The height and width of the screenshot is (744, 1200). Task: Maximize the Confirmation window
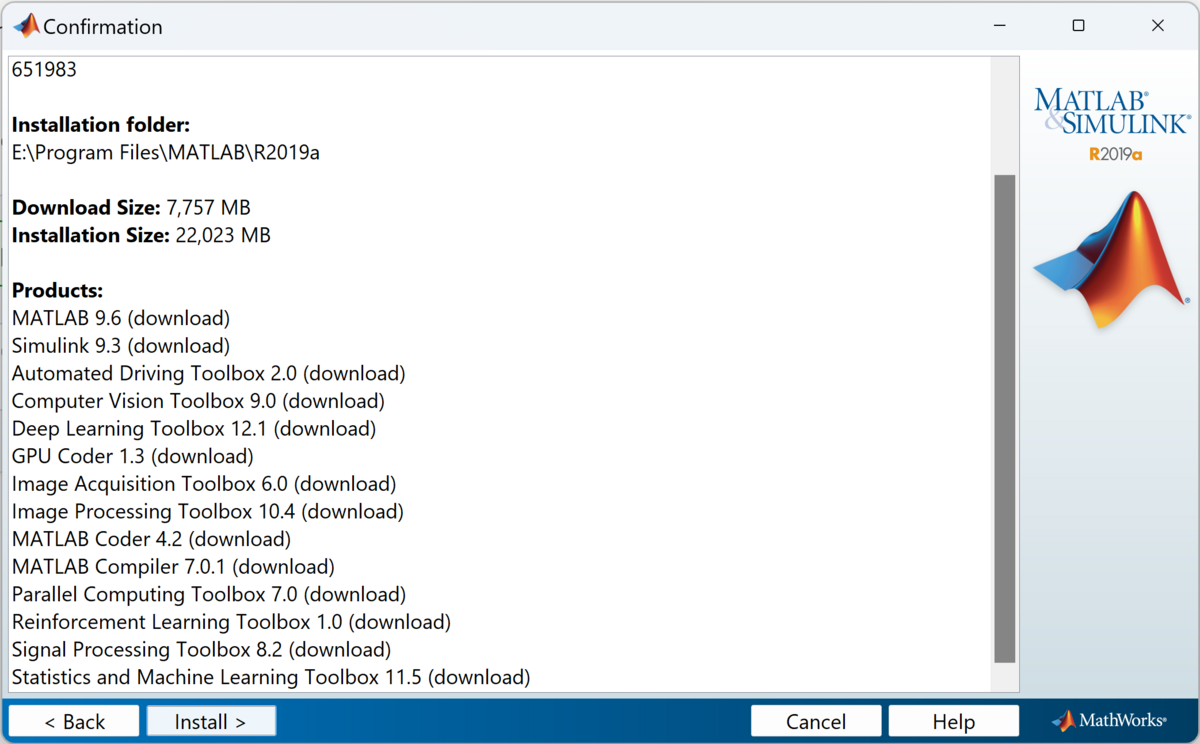click(1078, 26)
